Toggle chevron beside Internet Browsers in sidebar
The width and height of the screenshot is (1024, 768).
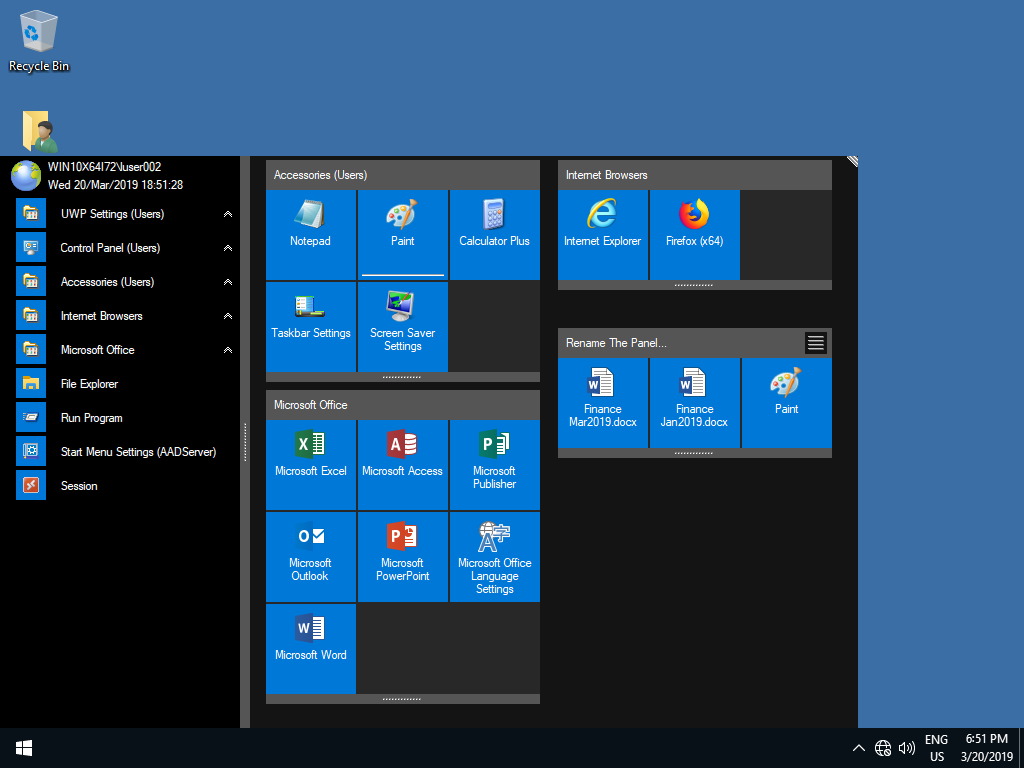pyautogui.click(x=228, y=316)
